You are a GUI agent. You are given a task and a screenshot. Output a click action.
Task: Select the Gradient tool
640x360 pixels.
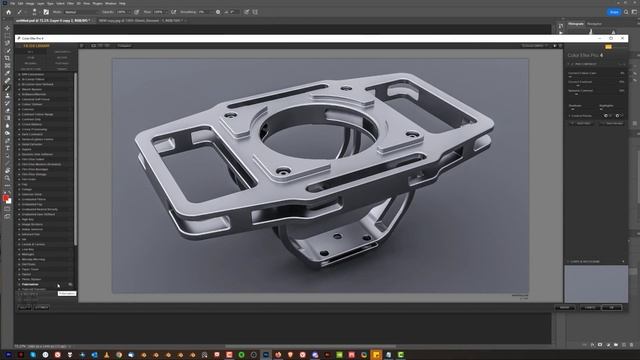coord(7,118)
